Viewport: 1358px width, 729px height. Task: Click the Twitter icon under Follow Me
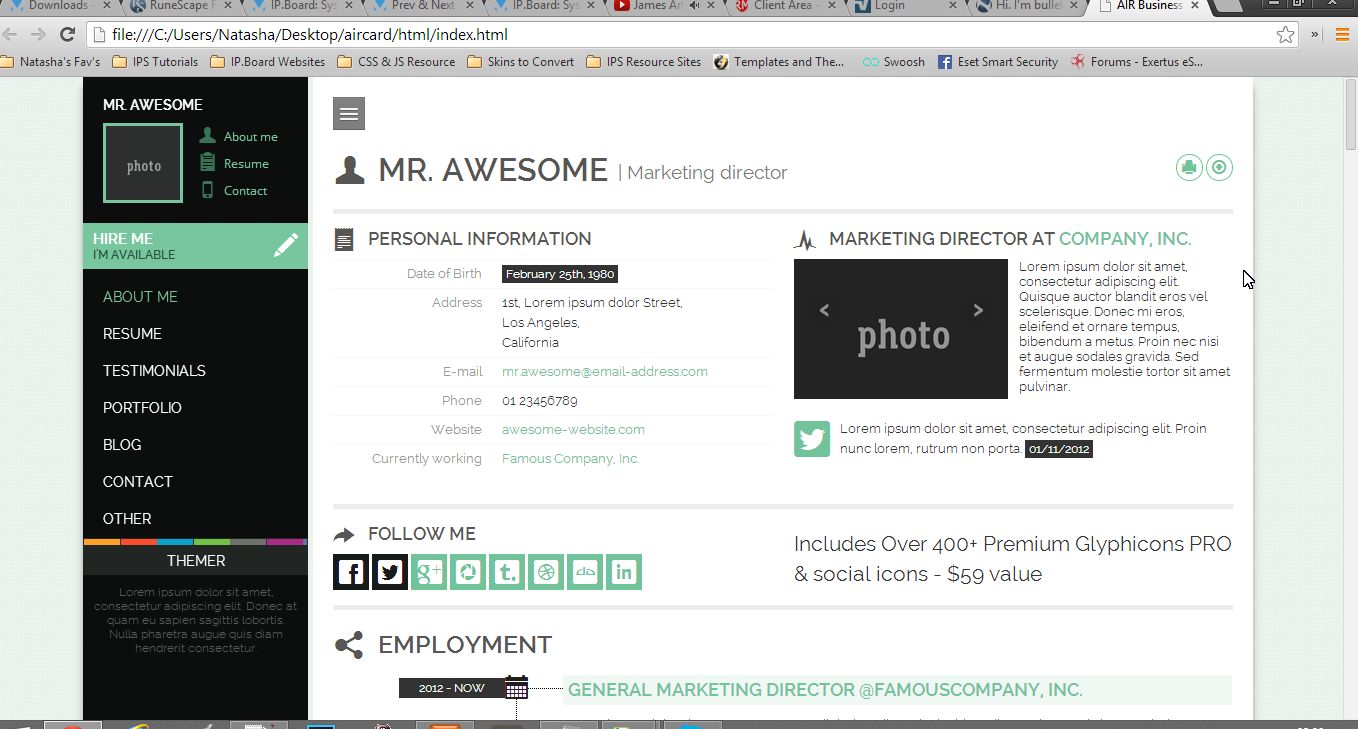(390, 572)
